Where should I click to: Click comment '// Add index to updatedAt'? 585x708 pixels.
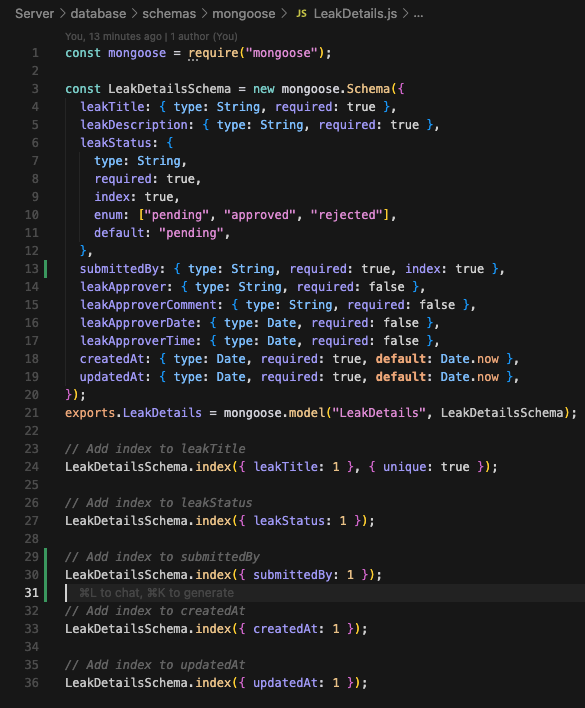pos(155,665)
